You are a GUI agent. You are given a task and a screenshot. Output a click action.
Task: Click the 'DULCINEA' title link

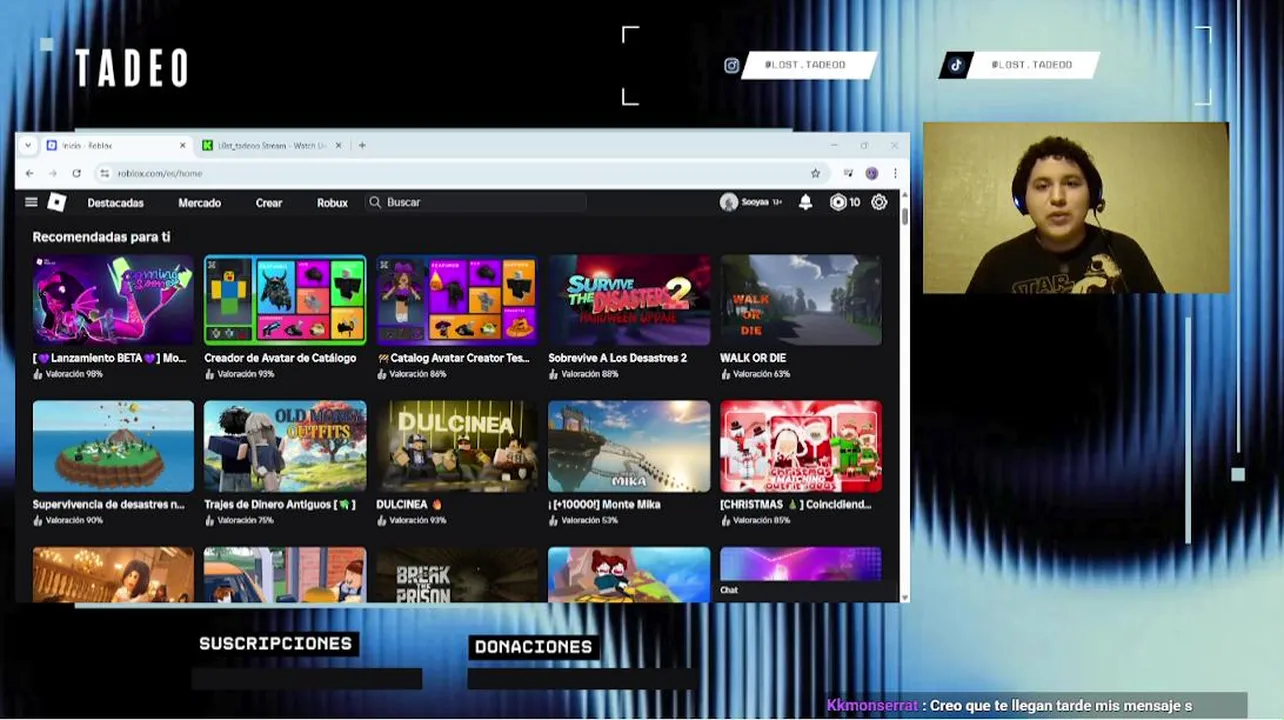[x=409, y=505]
